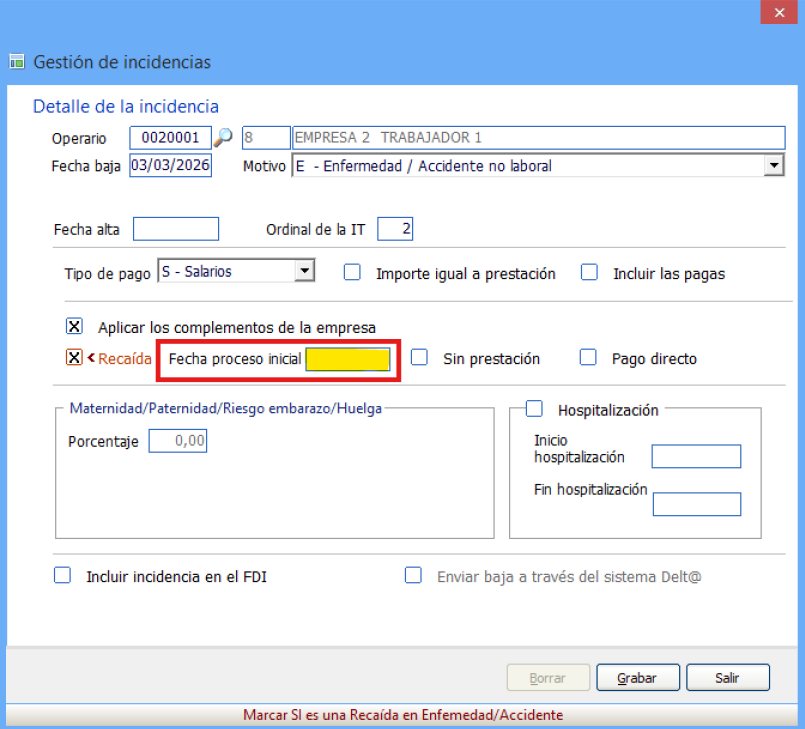Click the magnifier search icon beside Operario
This screenshot has height=729, width=805.
[224, 138]
